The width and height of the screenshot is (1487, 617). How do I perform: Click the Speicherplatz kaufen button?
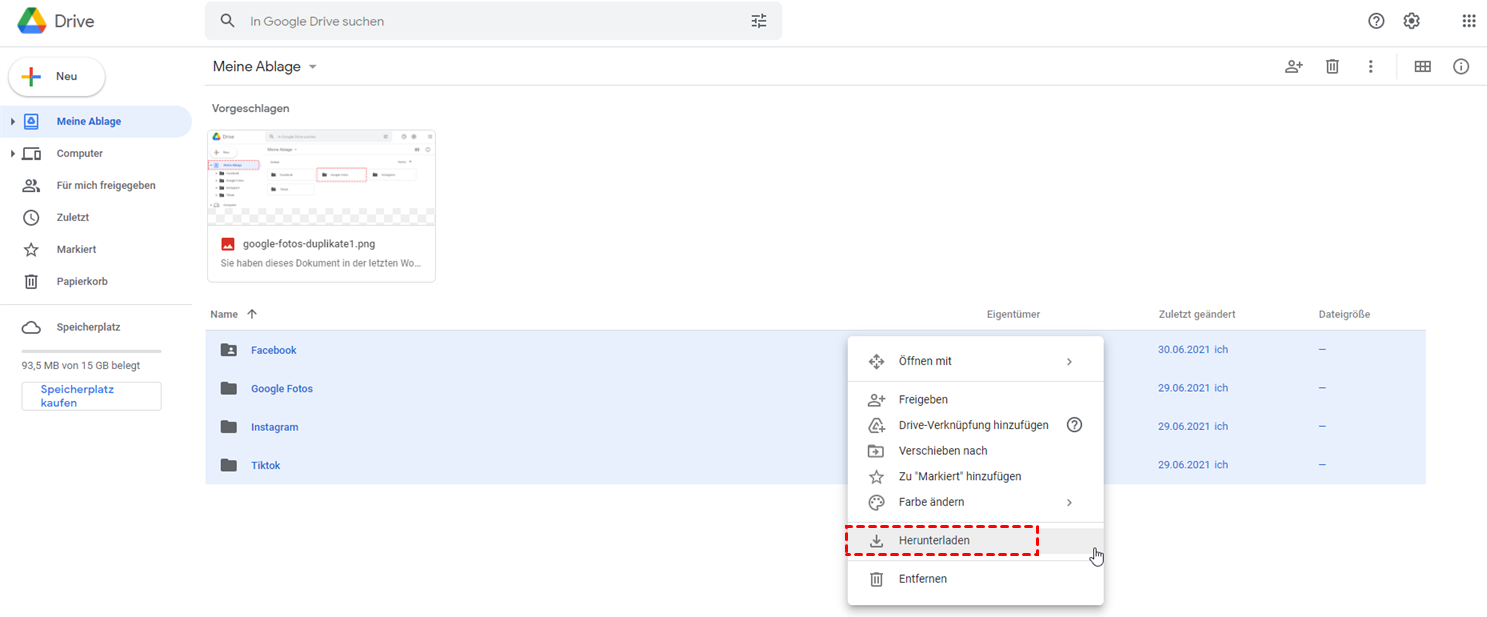pyautogui.click(x=91, y=396)
